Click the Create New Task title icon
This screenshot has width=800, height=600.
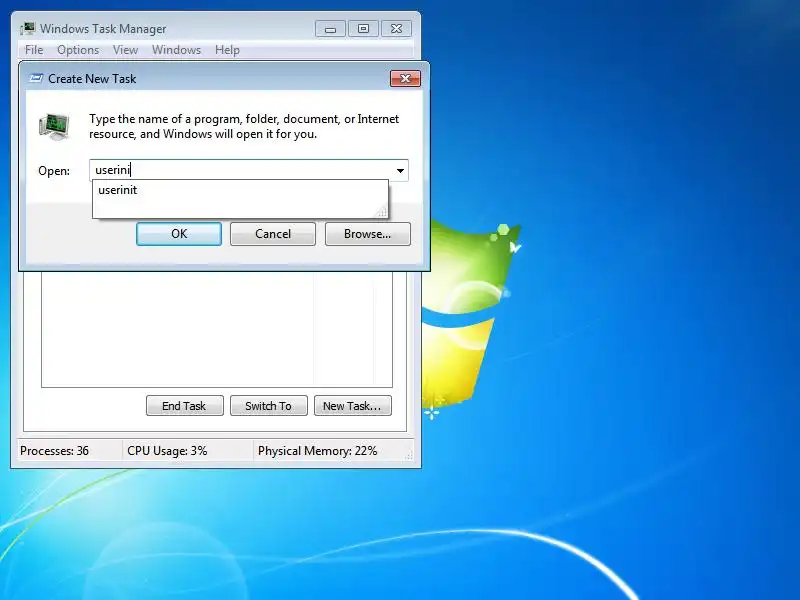[36, 78]
